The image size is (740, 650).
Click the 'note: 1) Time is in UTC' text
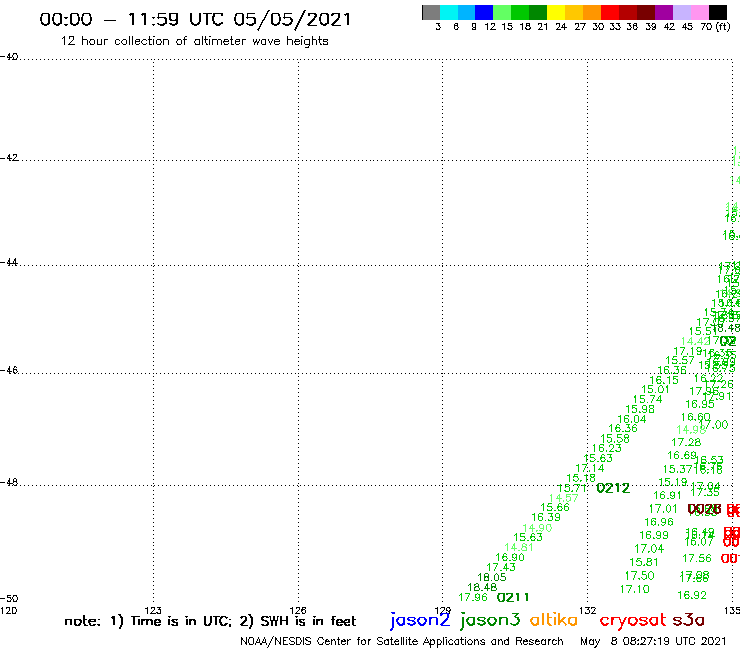coord(148,621)
